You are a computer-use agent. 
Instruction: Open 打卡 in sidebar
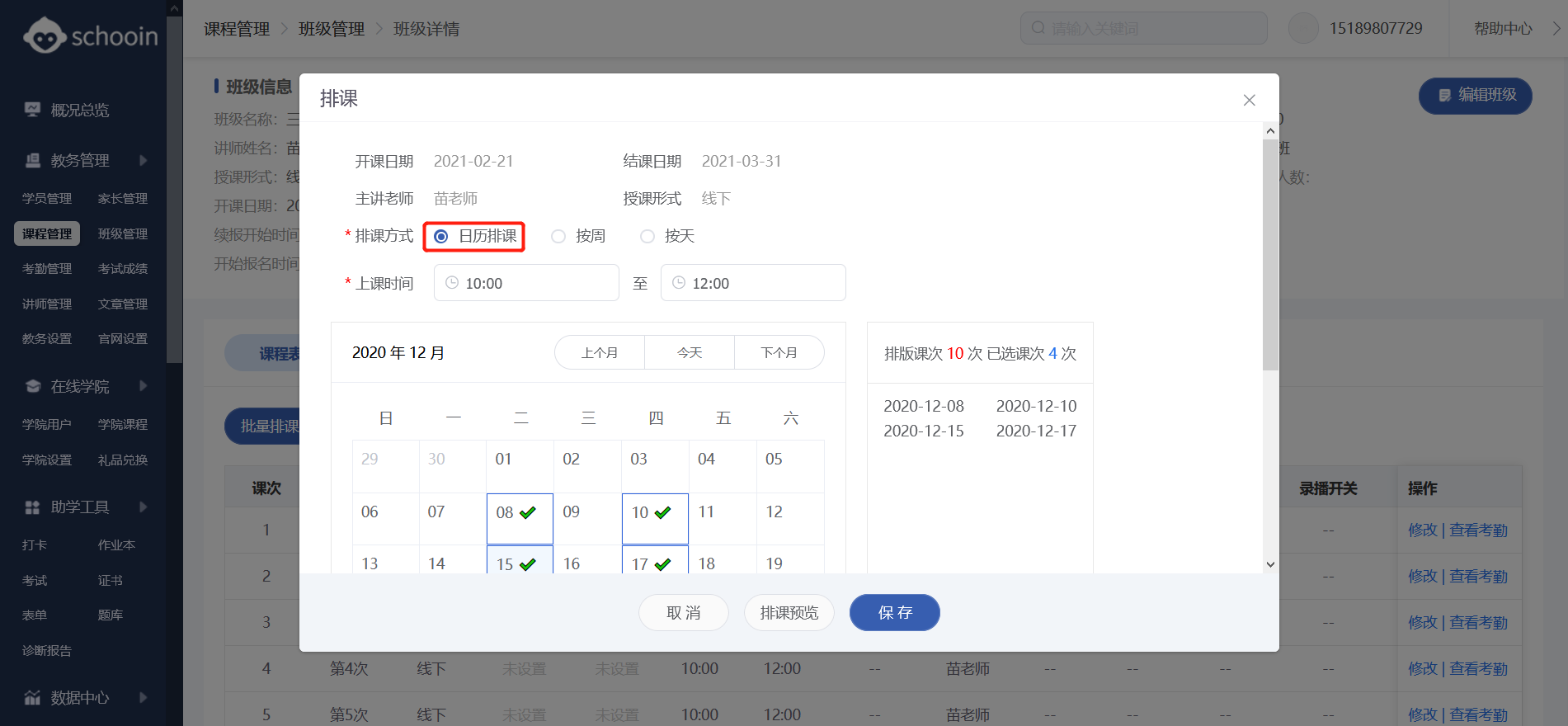[x=35, y=544]
